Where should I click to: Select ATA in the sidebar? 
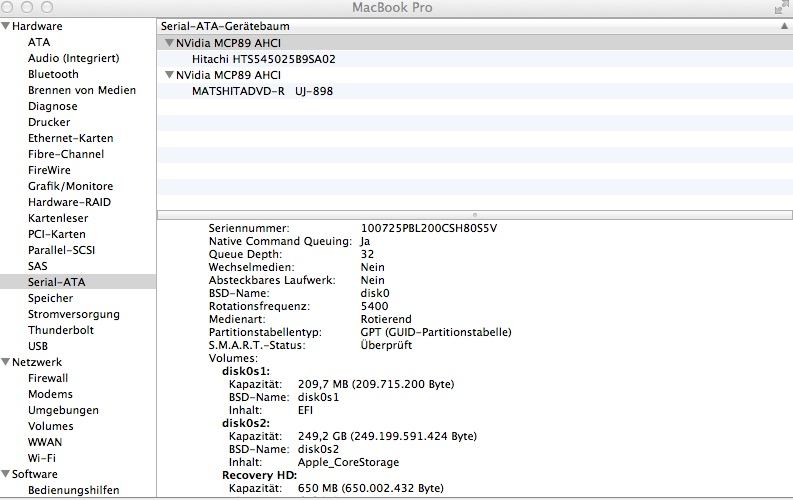pos(39,42)
